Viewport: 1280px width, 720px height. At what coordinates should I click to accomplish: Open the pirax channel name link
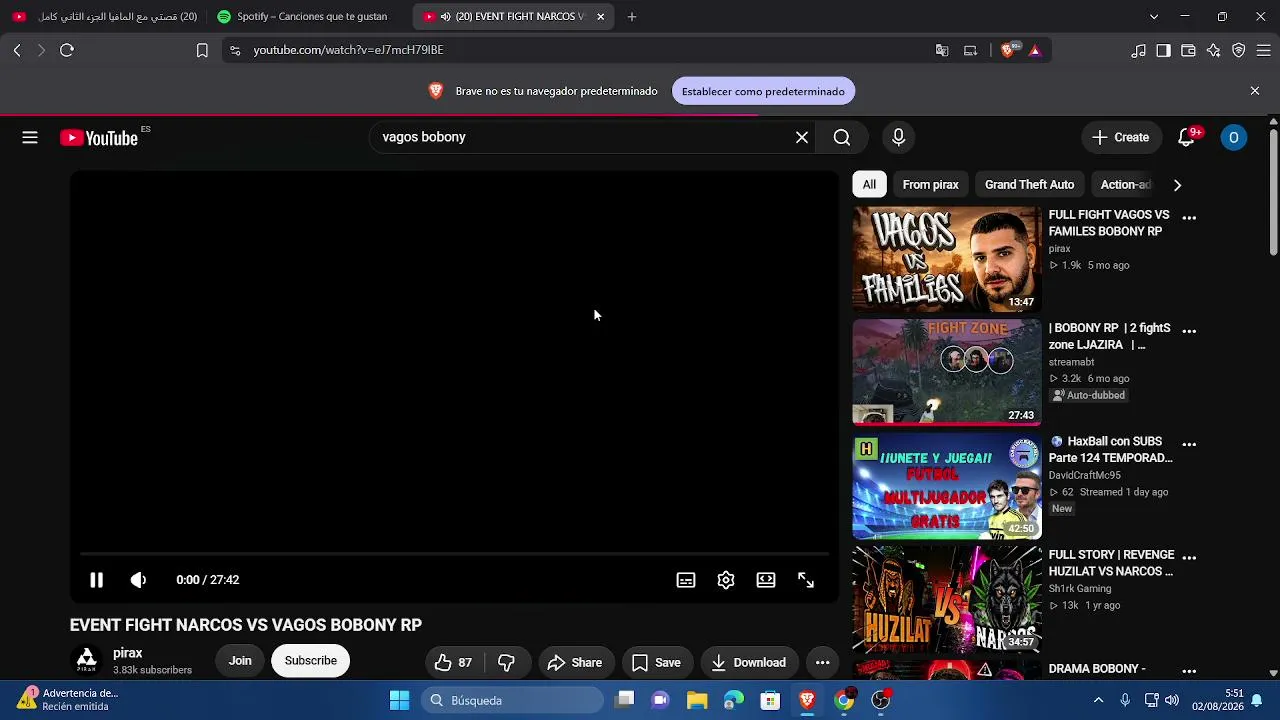point(128,653)
